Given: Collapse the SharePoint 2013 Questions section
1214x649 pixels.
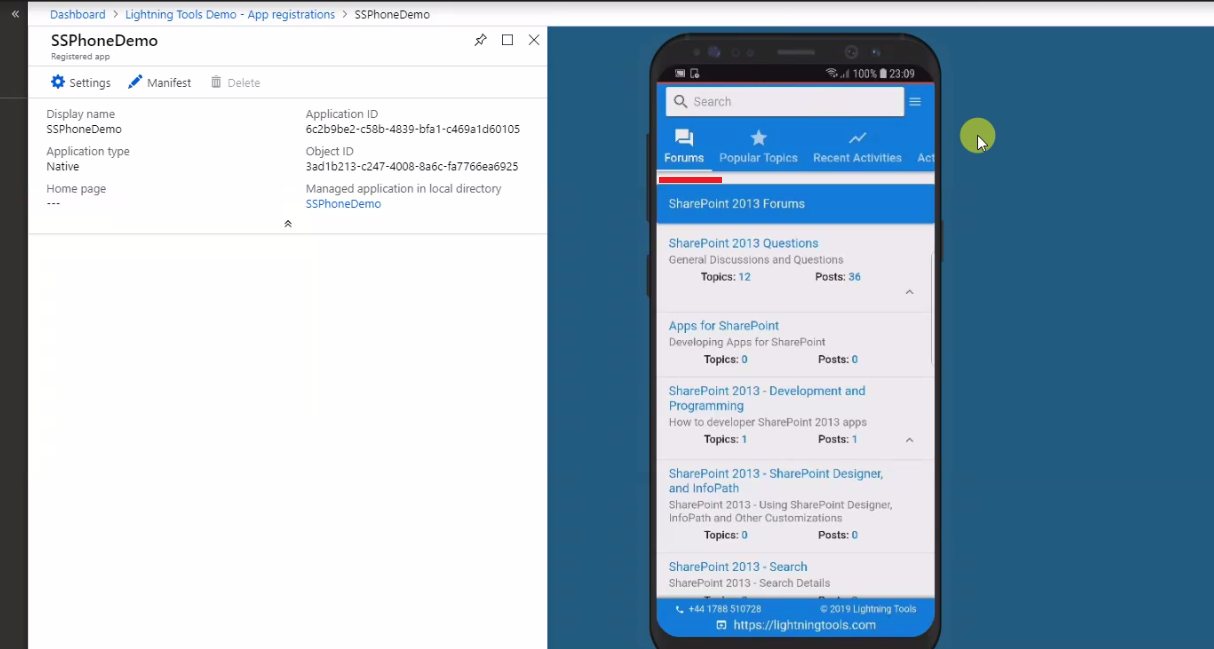Looking at the screenshot, I should (909, 292).
